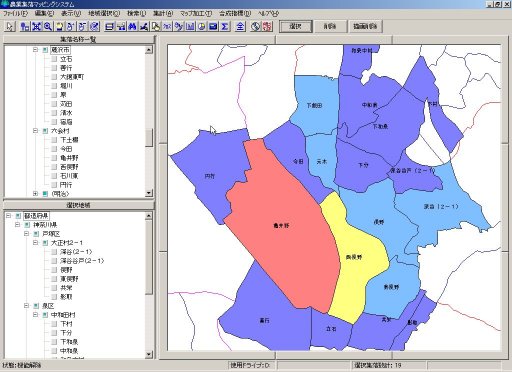Check the 下村 checkbox in lower tree
This screenshot has width=512, height=372.
(x=54, y=324)
